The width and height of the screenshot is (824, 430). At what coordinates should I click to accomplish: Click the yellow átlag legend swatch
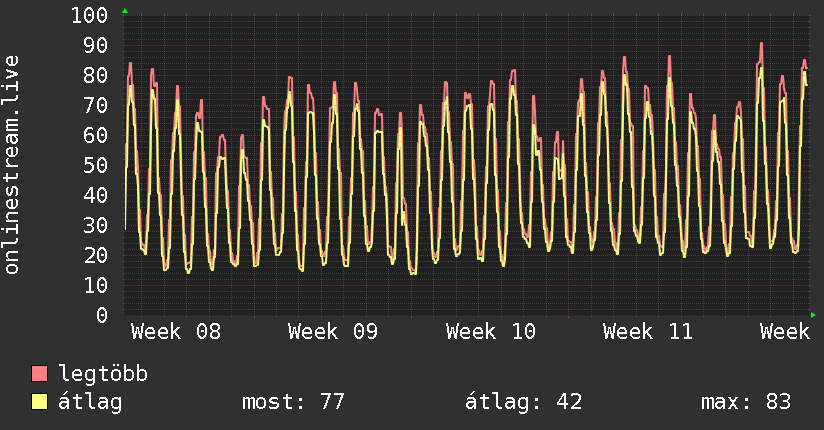tap(39, 402)
